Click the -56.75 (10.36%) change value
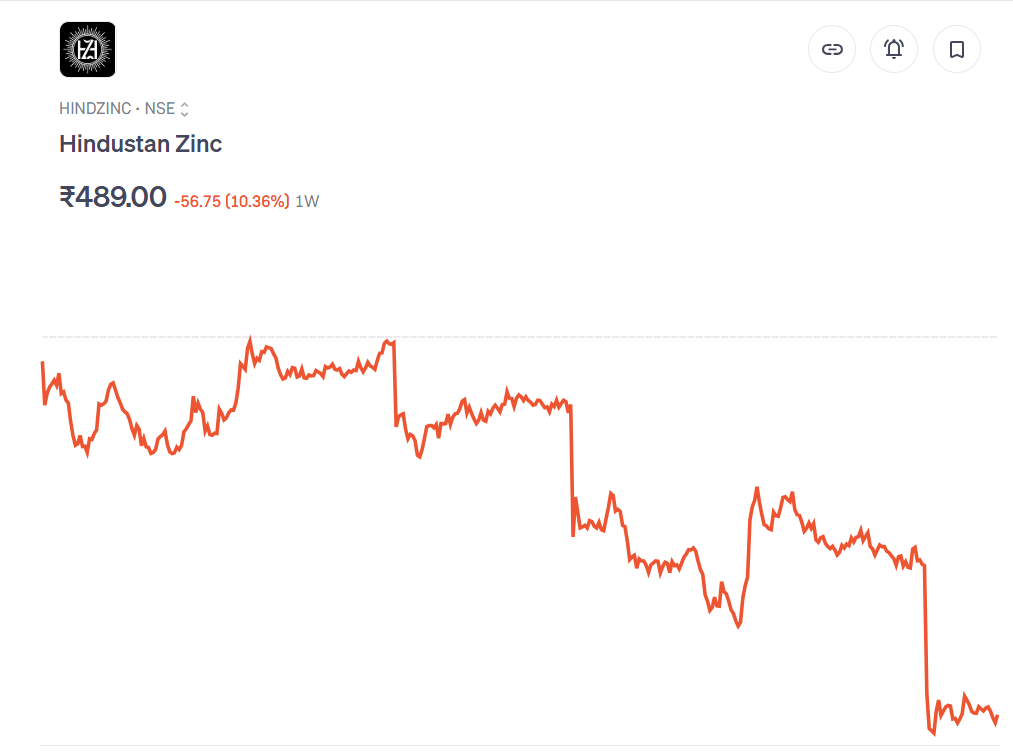This screenshot has width=1013, height=753. [231, 202]
